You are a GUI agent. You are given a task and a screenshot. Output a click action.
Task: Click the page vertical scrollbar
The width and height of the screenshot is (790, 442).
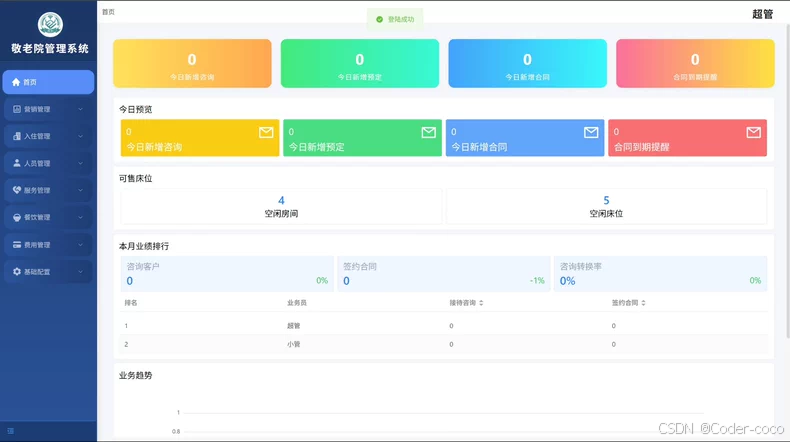click(x=787, y=181)
